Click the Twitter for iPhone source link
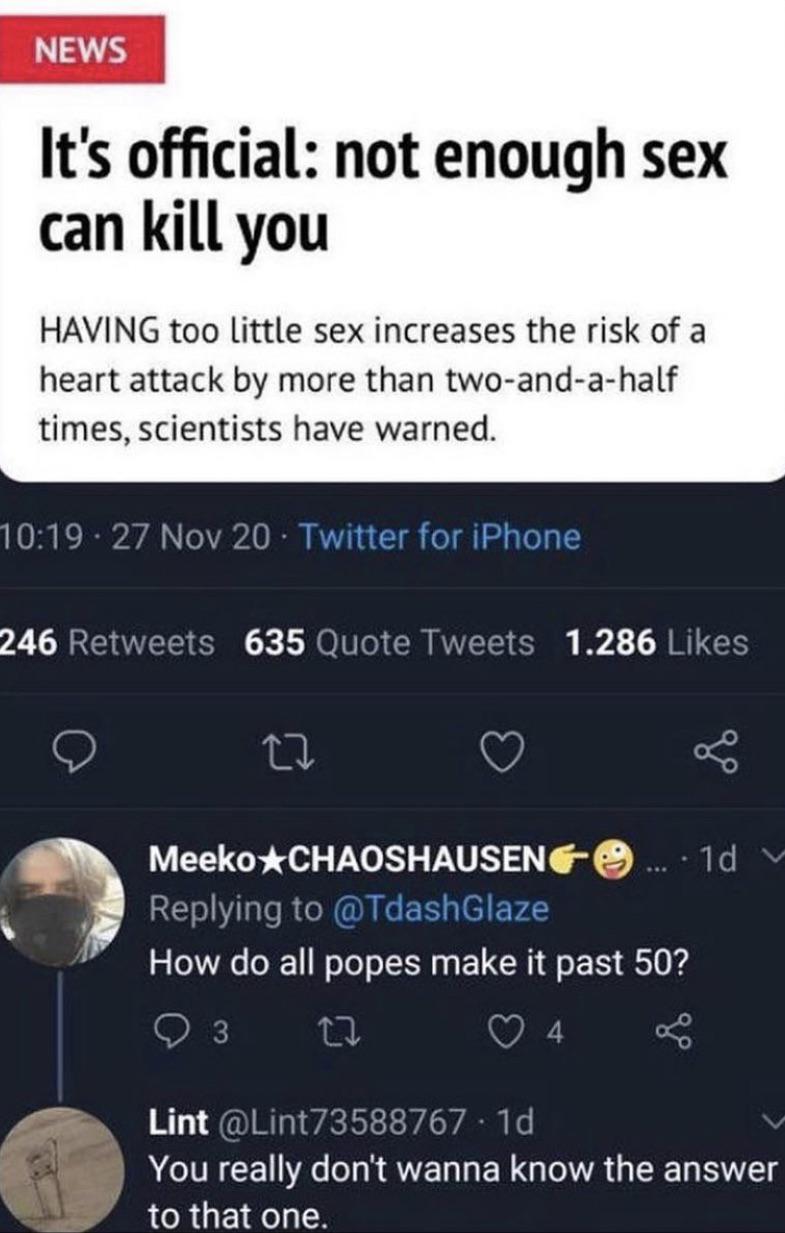 pyautogui.click(x=439, y=538)
